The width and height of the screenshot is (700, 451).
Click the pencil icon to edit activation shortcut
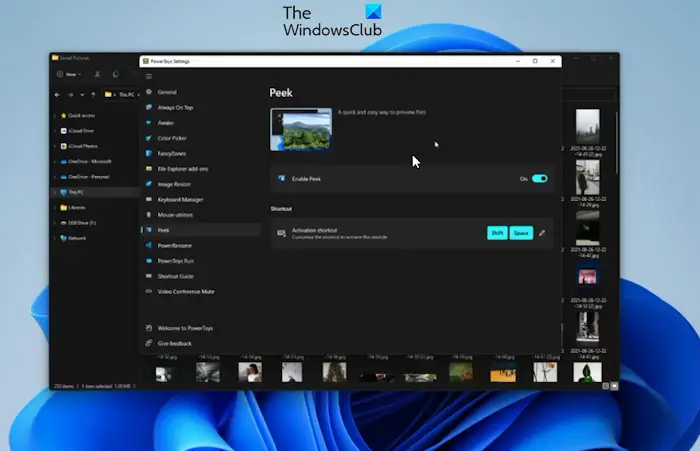542,233
